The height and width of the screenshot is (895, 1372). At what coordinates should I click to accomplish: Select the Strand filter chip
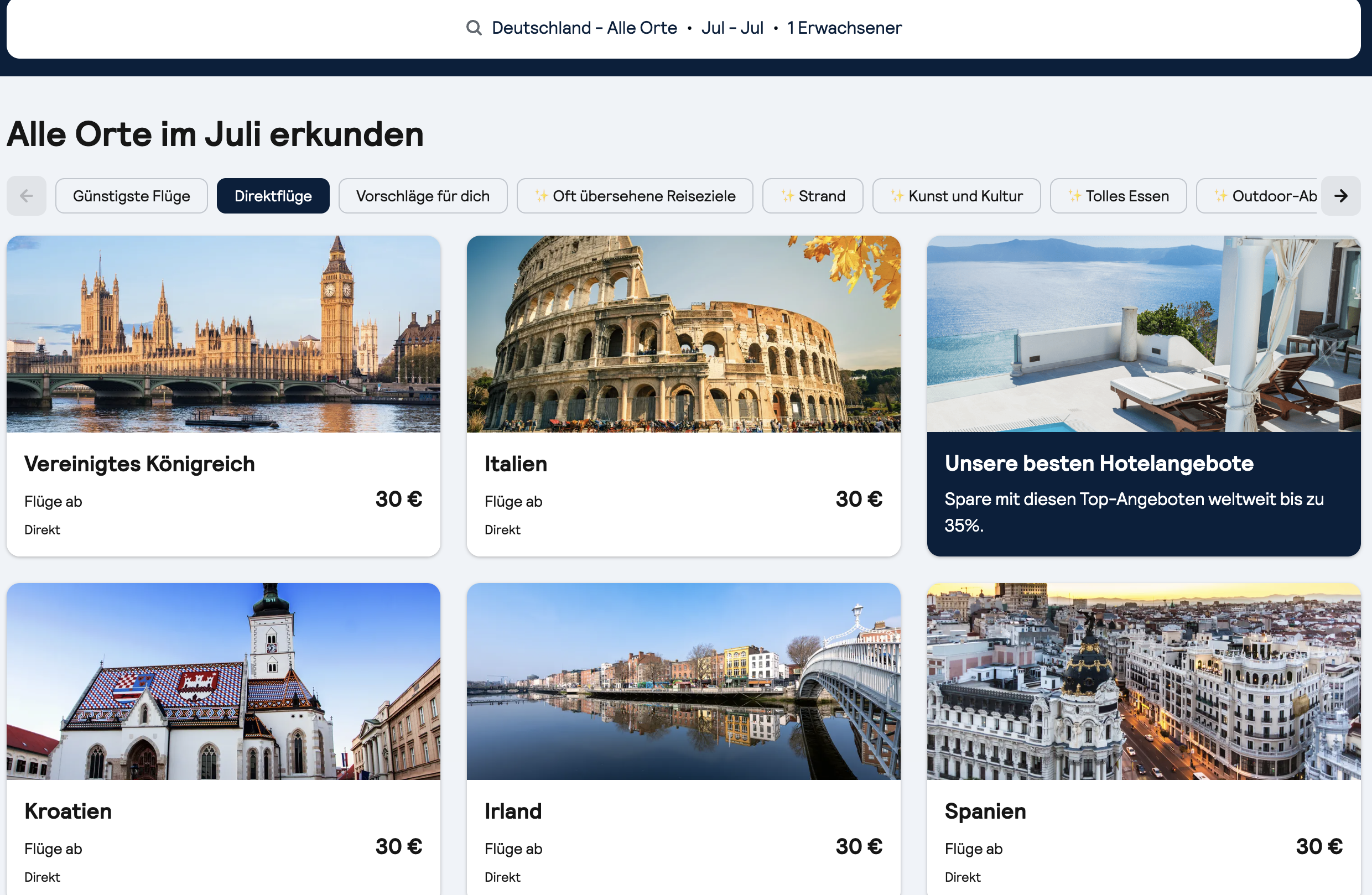point(813,196)
